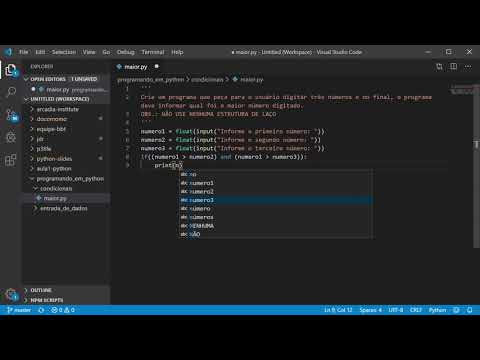Click the feedback smiley in status bar

pos(456,310)
